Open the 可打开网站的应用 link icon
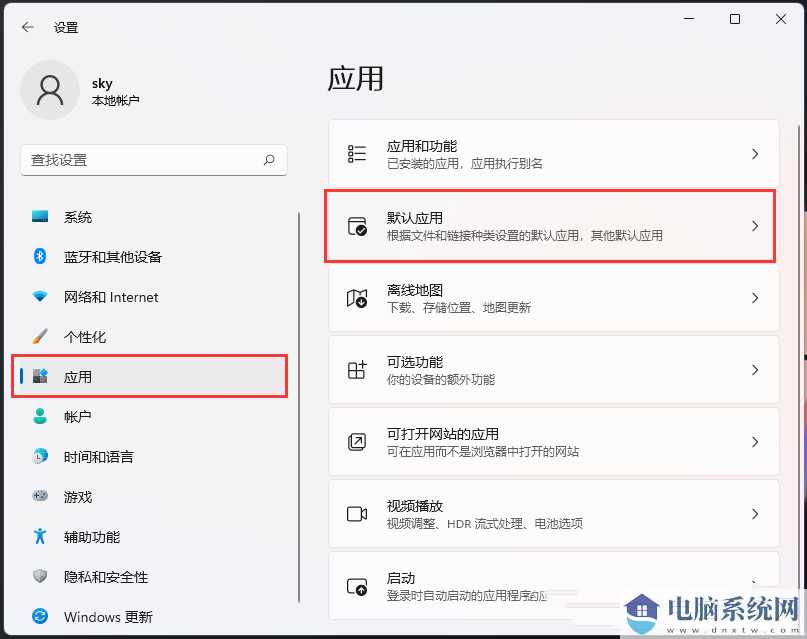 tap(356, 441)
